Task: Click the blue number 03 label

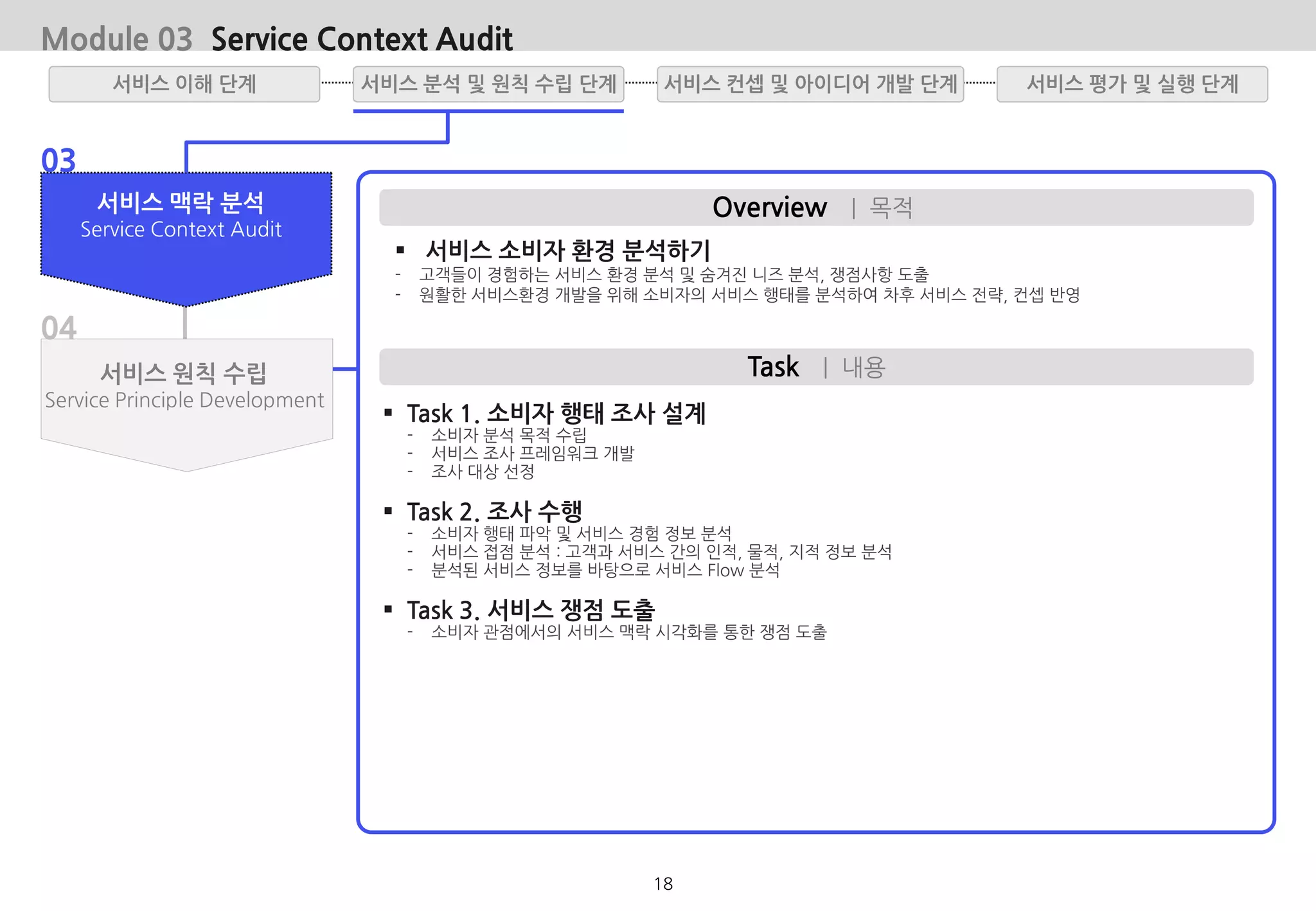Action: point(58,160)
